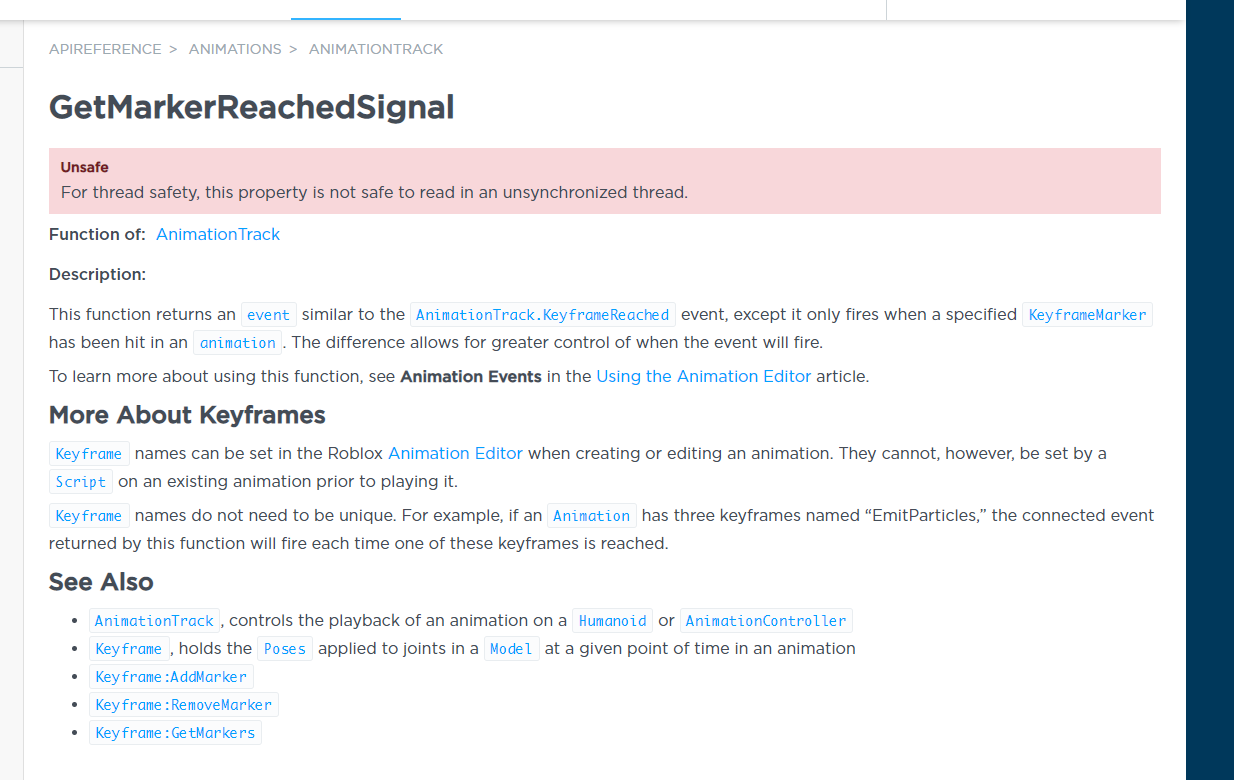
Task: Select ANIMATIONTRACK in the breadcrumb trail
Action: point(376,49)
